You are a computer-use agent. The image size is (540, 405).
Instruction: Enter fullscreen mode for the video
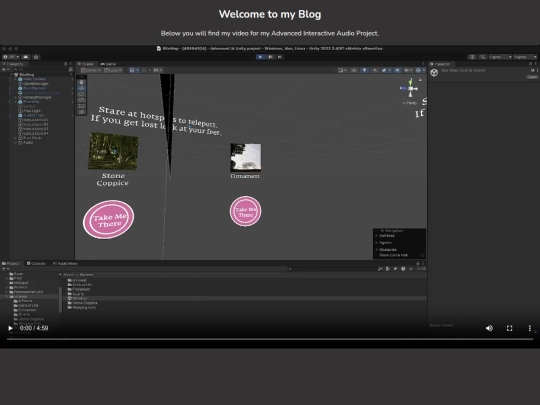click(509, 328)
